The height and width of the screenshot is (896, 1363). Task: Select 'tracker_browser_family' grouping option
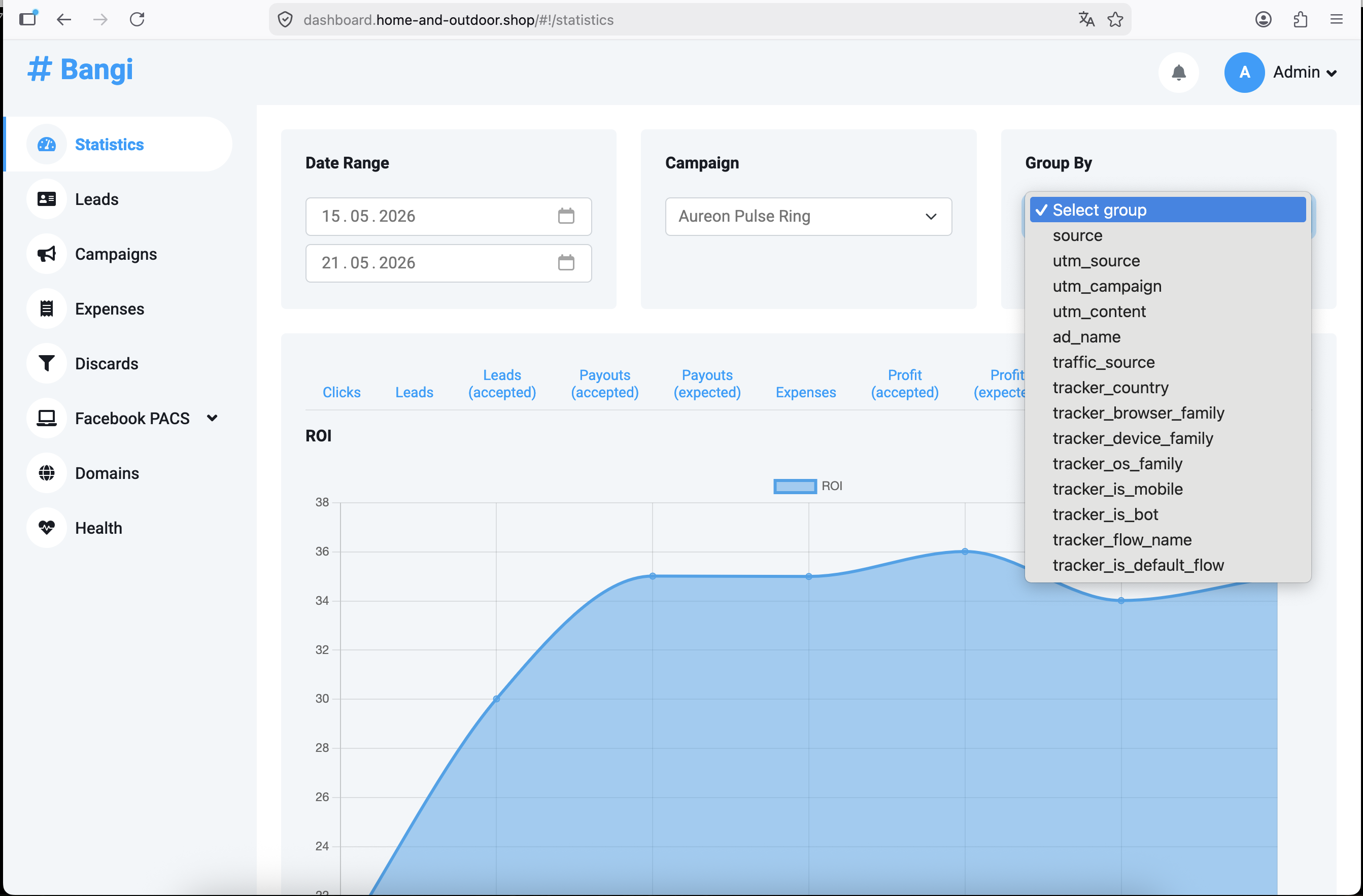1168,413
